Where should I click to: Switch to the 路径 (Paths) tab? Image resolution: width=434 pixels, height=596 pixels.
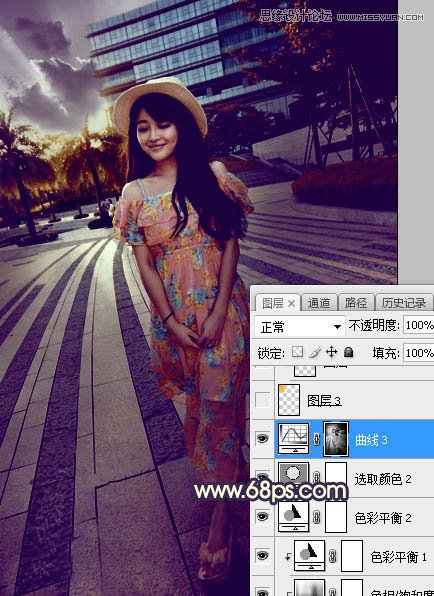(x=355, y=303)
